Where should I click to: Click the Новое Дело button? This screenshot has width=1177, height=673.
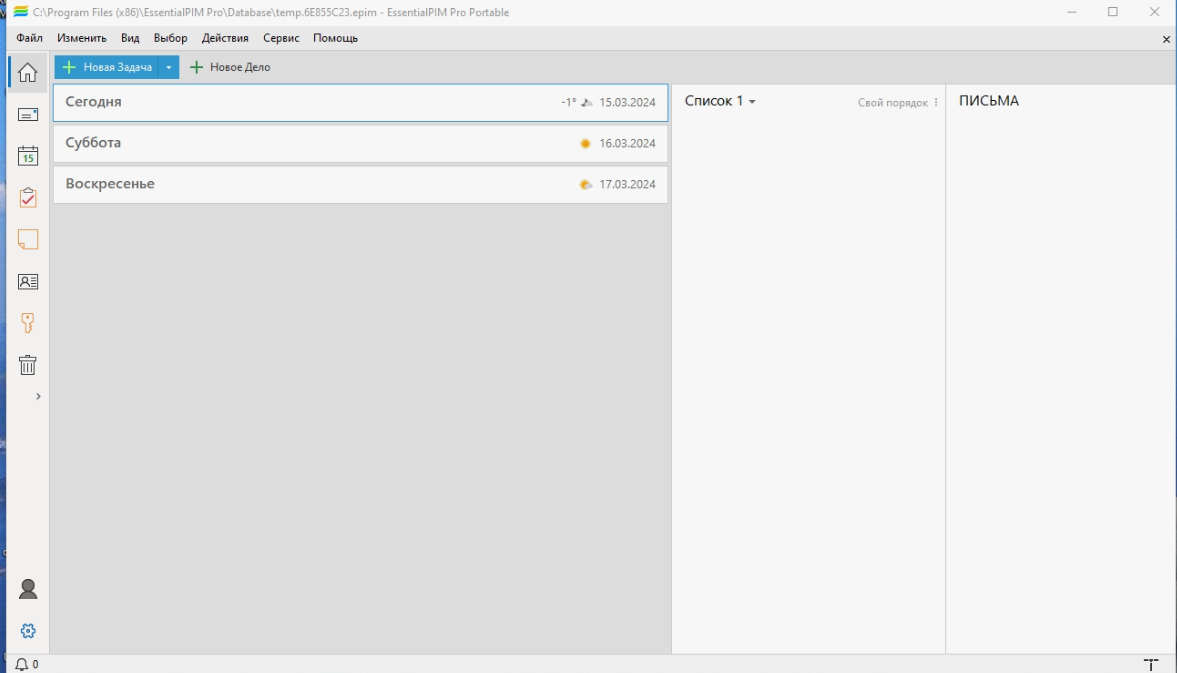coord(230,68)
